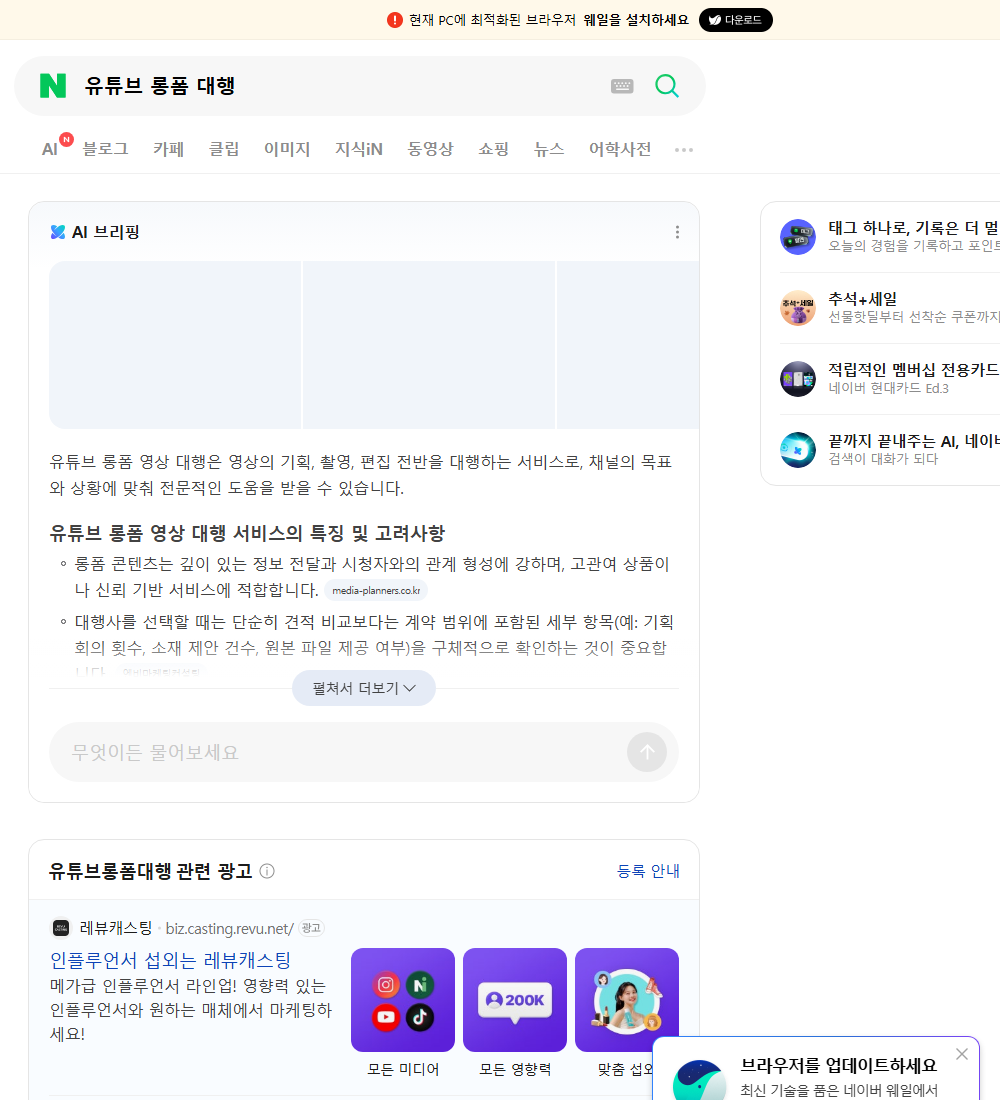Close the 브라우저를 업데이트하세요 popup
The image size is (1000, 1100).
(x=962, y=1054)
